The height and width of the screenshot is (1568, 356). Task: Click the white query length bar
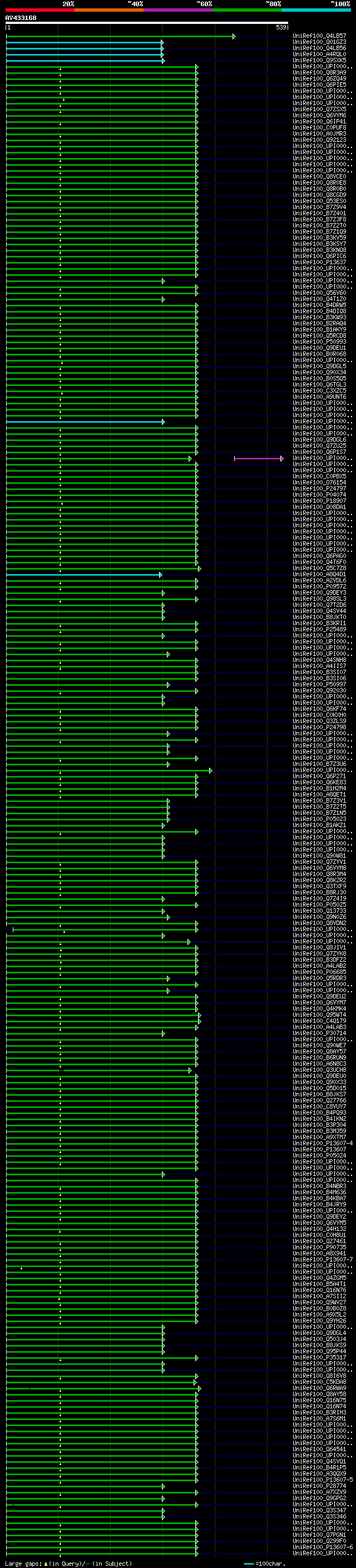click(147, 23)
